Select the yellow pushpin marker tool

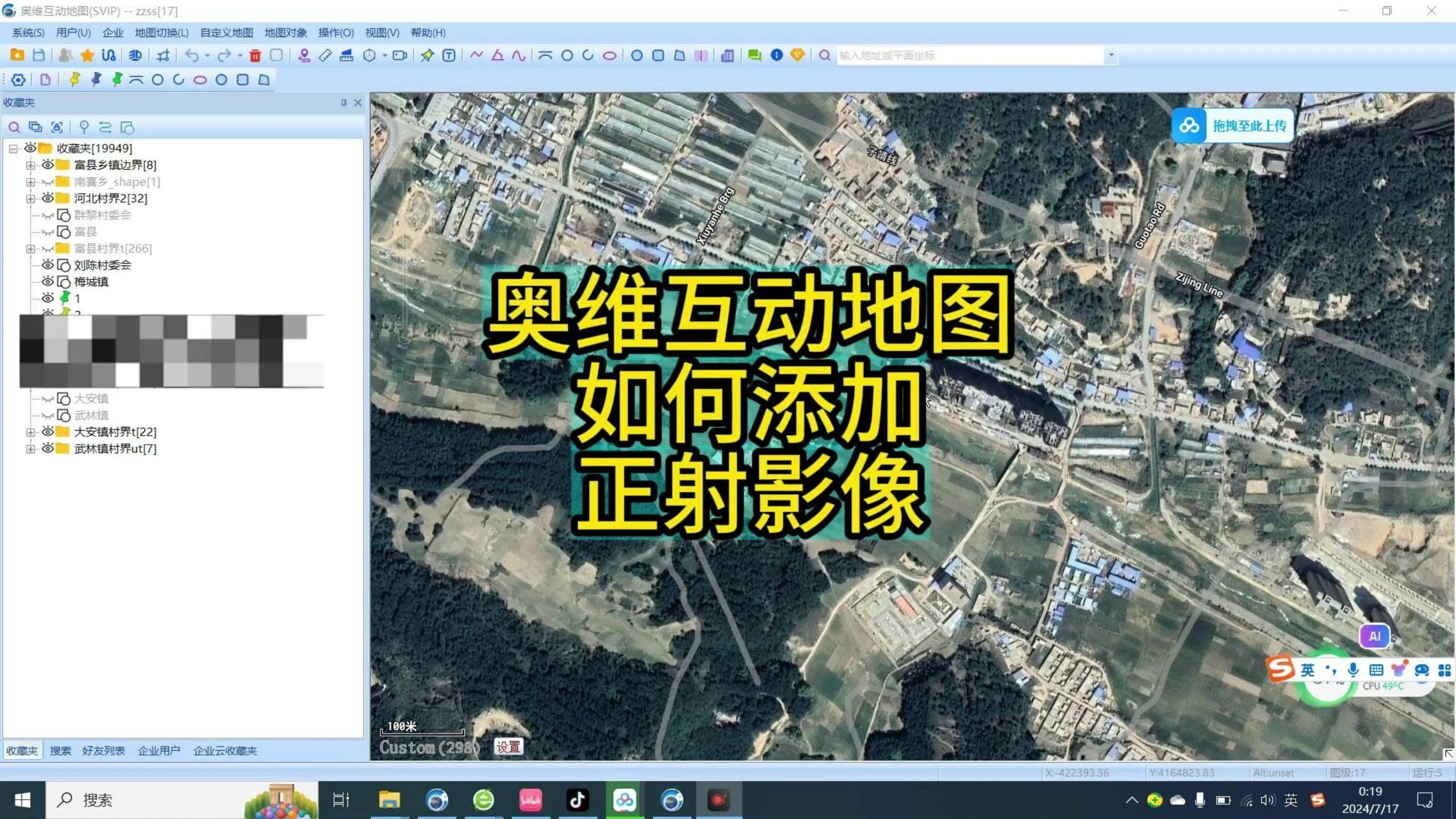[x=75, y=80]
